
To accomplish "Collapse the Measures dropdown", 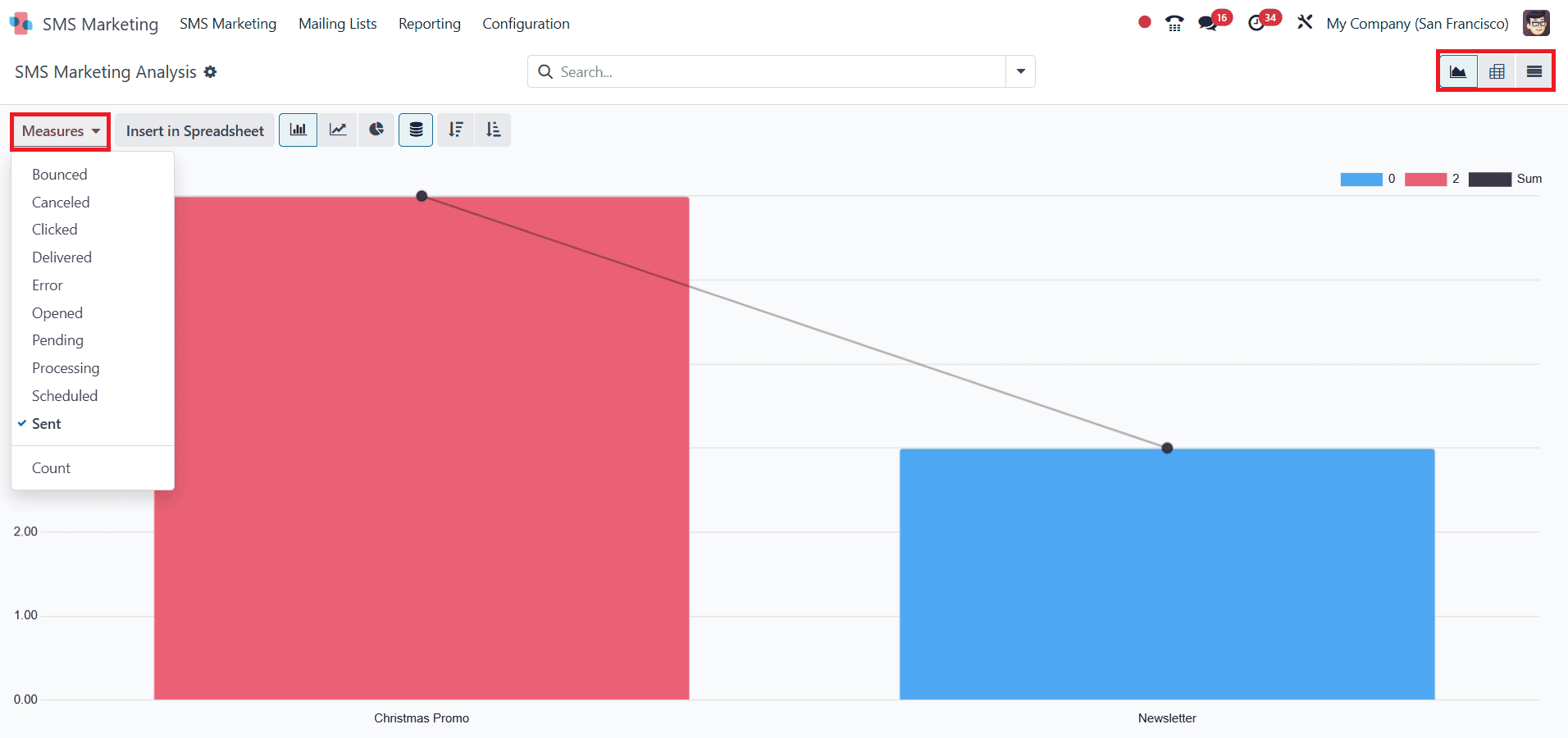I will [61, 131].
